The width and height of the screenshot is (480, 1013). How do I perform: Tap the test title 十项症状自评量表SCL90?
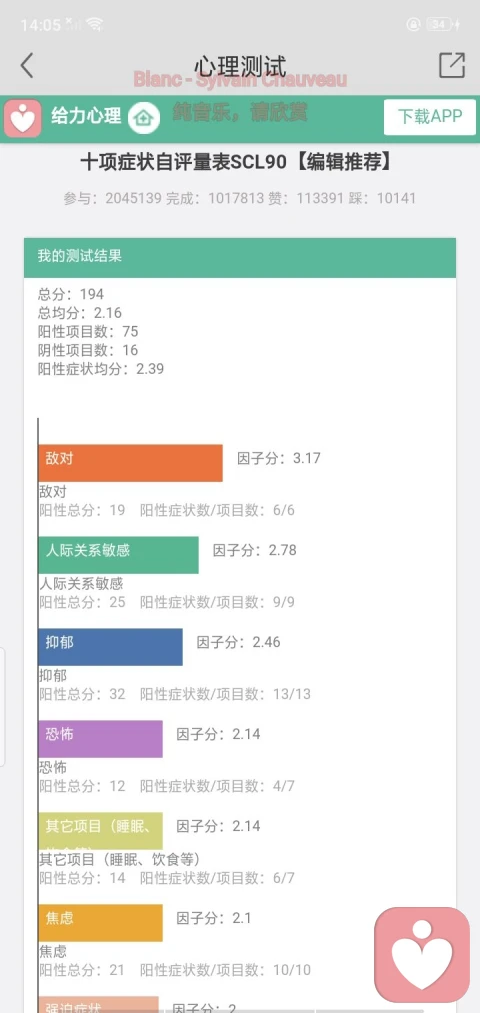click(x=183, y=163)
